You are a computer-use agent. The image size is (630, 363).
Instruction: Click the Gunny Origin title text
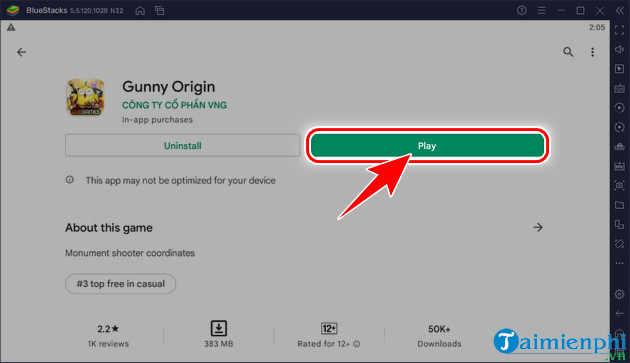[169, 87]
